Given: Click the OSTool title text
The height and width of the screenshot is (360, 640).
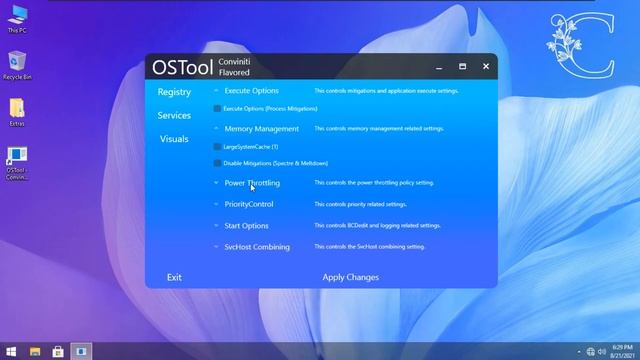Looking at the screenshot, I should pyautogui.click(x=182, y=67).
